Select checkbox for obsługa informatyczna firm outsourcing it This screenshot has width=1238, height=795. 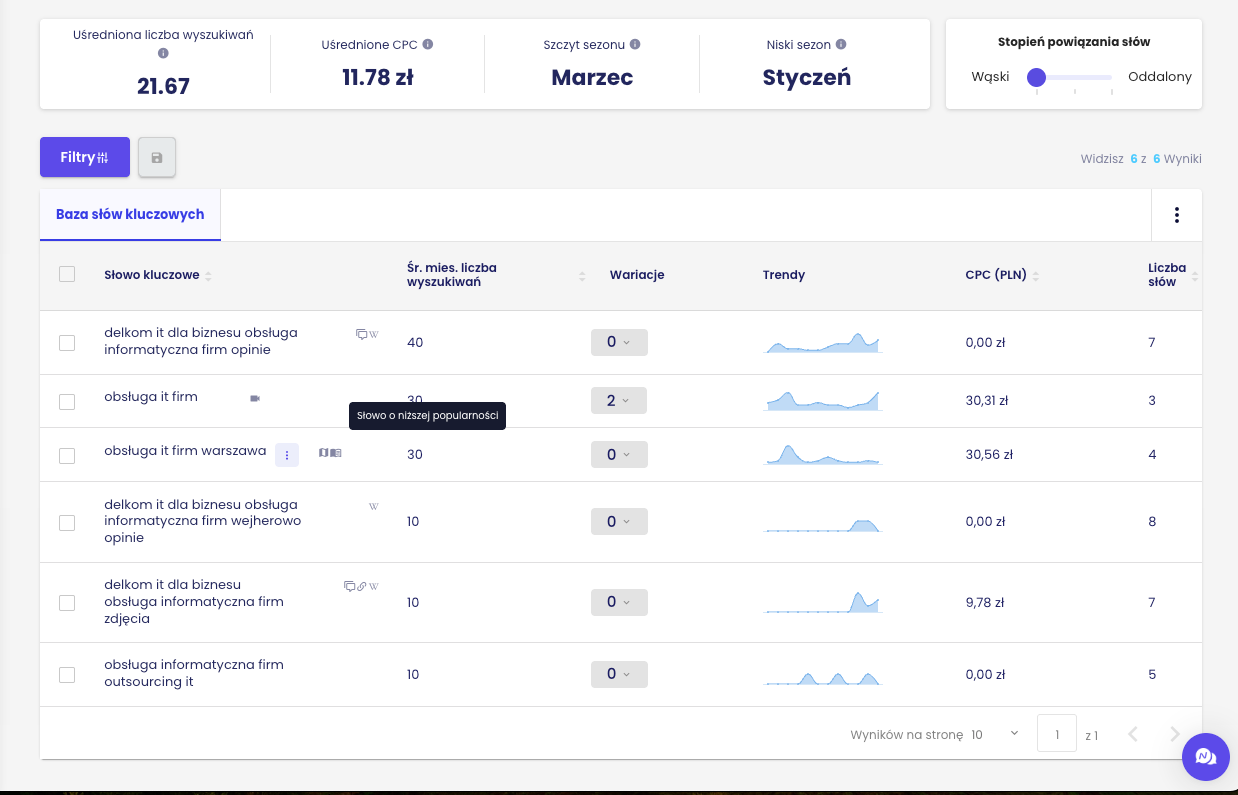click(x=67, y=674)
